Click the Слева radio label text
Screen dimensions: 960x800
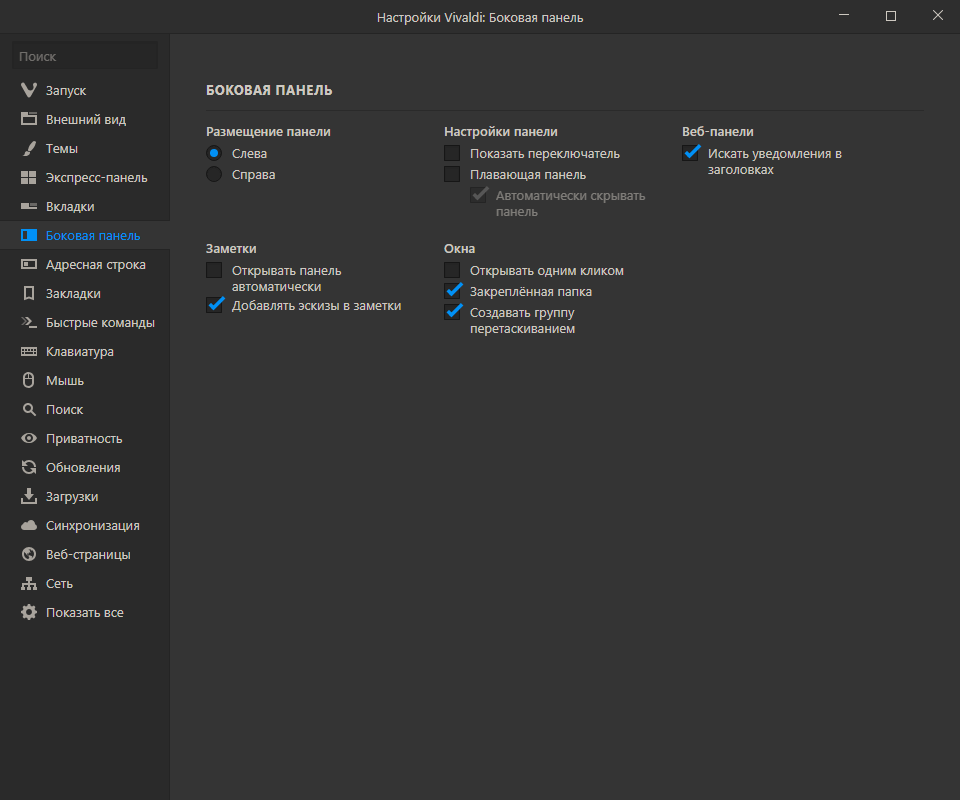tap(249, 154)
